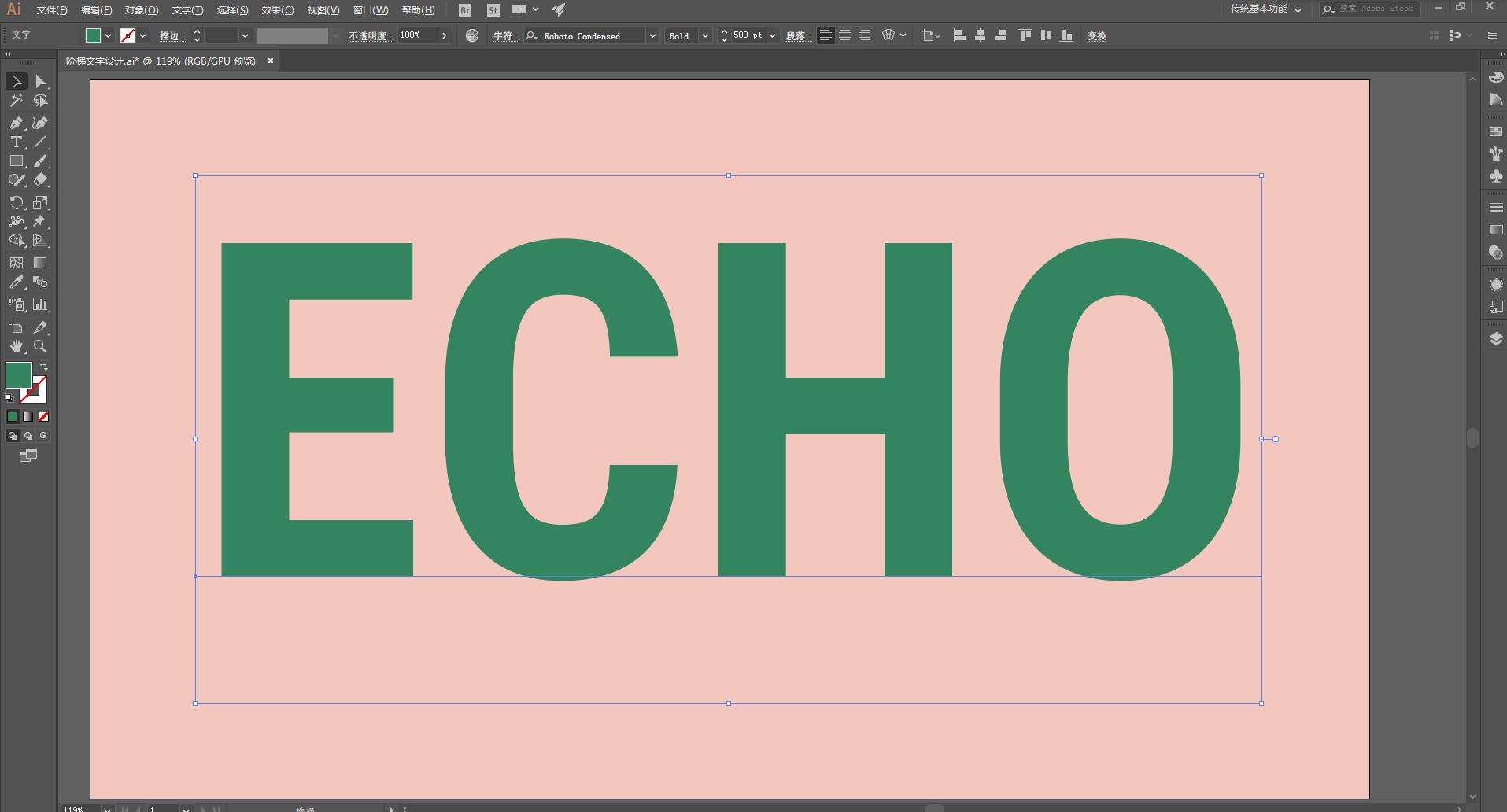Select the Hand tool
This screenshot has height=812, width=1507.
tap(16, 346)
